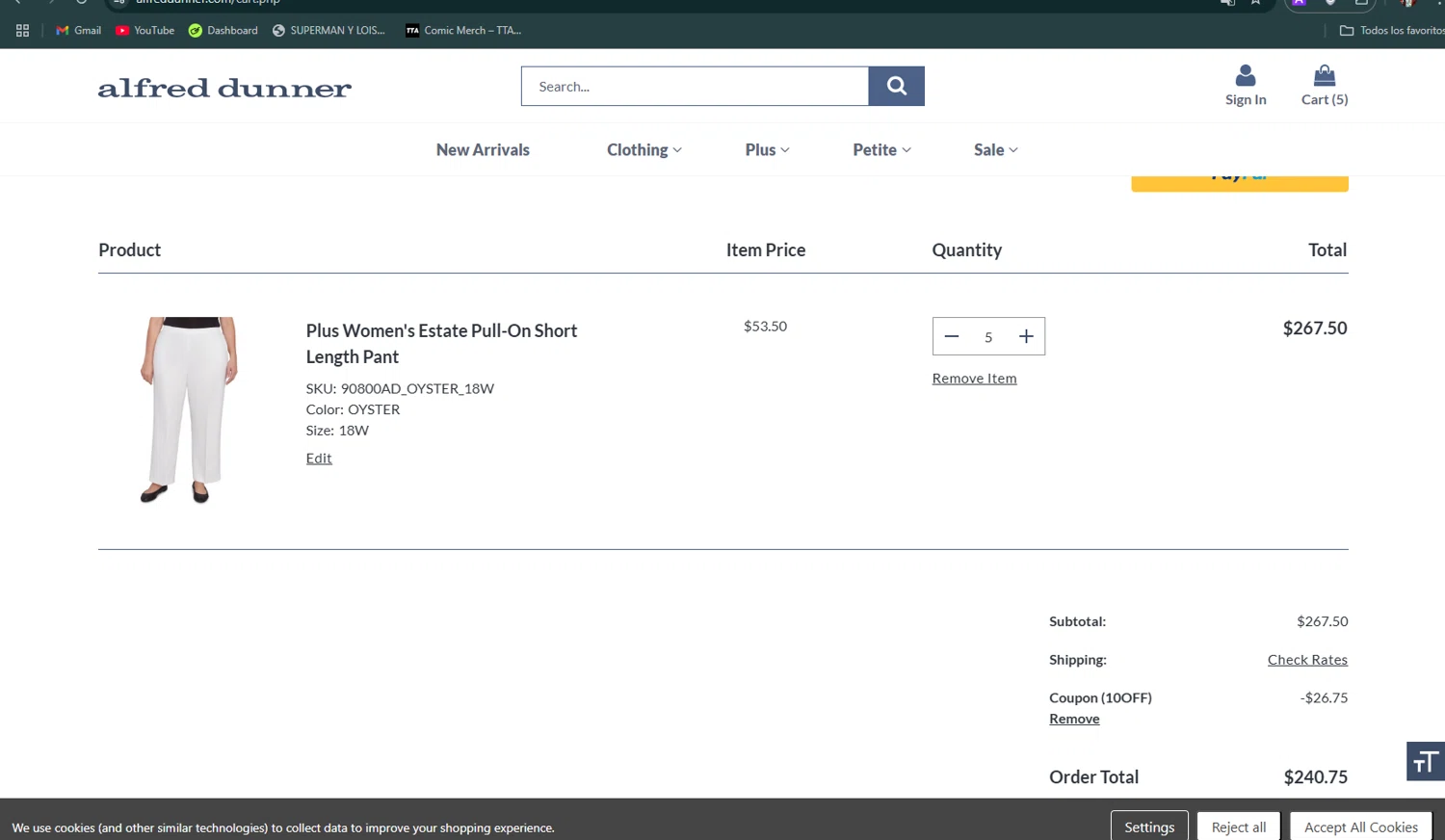
Task: Open Plus Women's Estate Pull-On Pant title
Action: click(x=441, y=343)
